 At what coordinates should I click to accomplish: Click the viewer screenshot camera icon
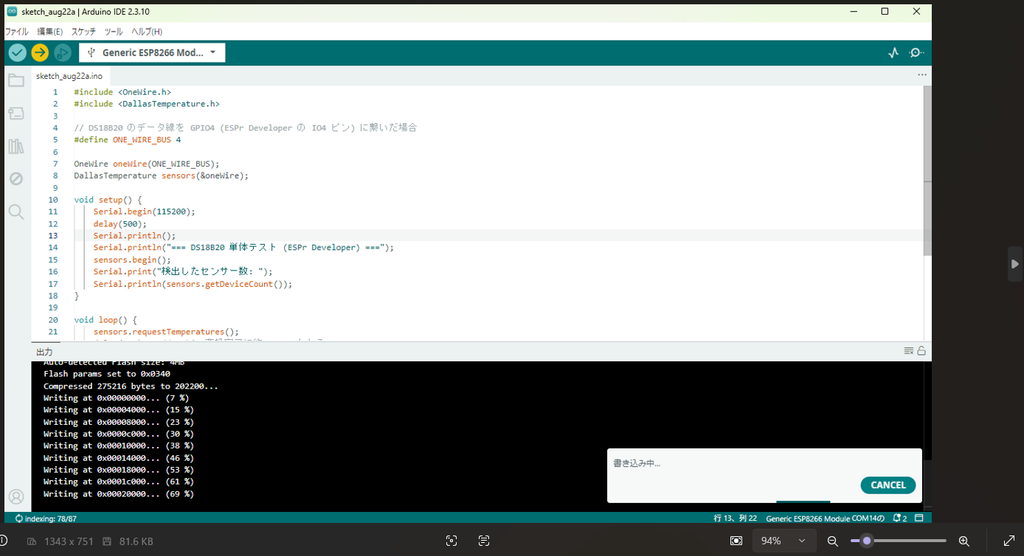[736, 541]
